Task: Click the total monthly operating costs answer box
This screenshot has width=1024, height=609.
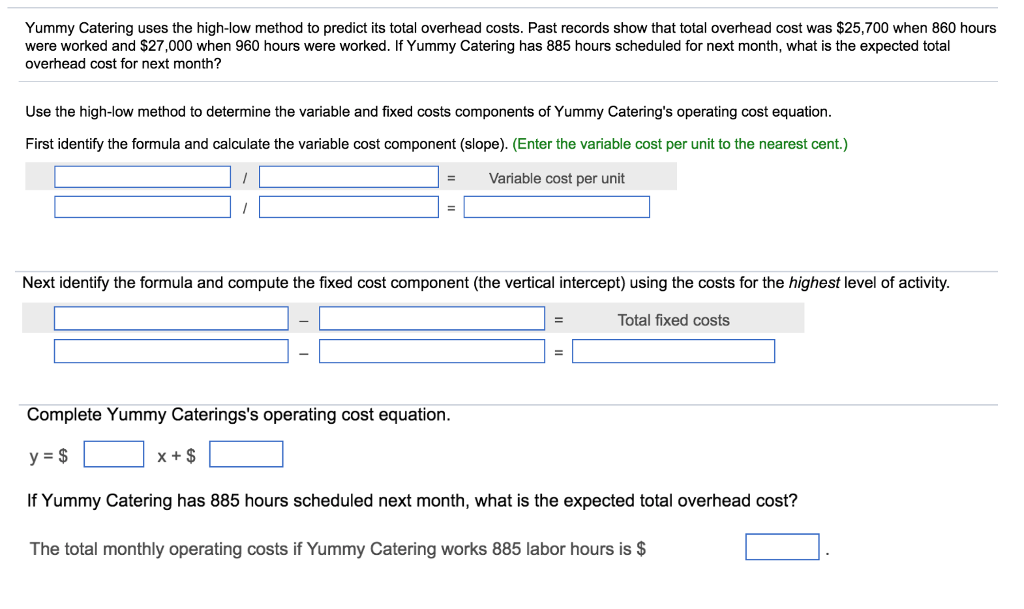Action: pyautogui.click(x=782, y=546)
